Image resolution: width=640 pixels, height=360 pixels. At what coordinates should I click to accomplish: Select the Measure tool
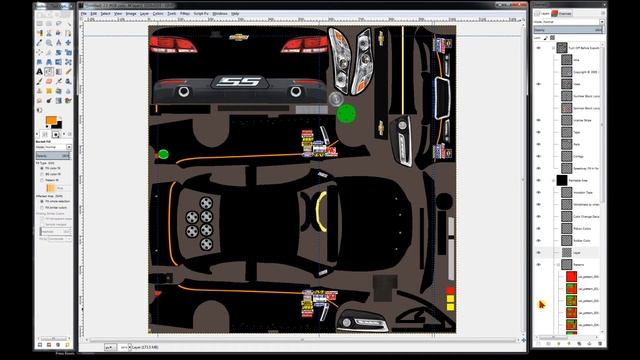pyautogui.click(x=58, y=42)
